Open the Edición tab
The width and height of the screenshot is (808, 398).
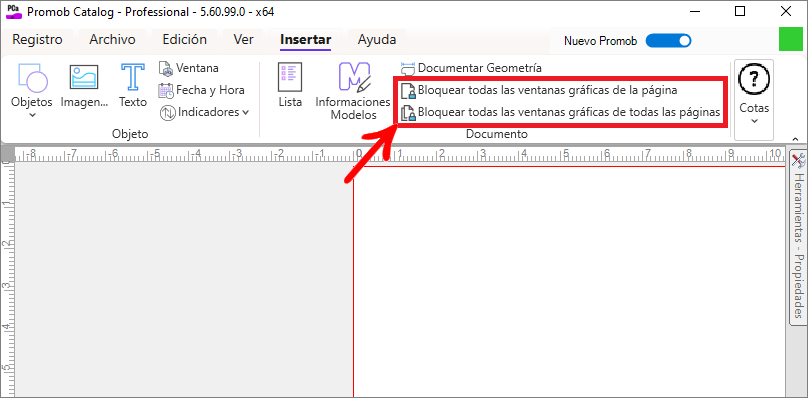click(184, 40)
